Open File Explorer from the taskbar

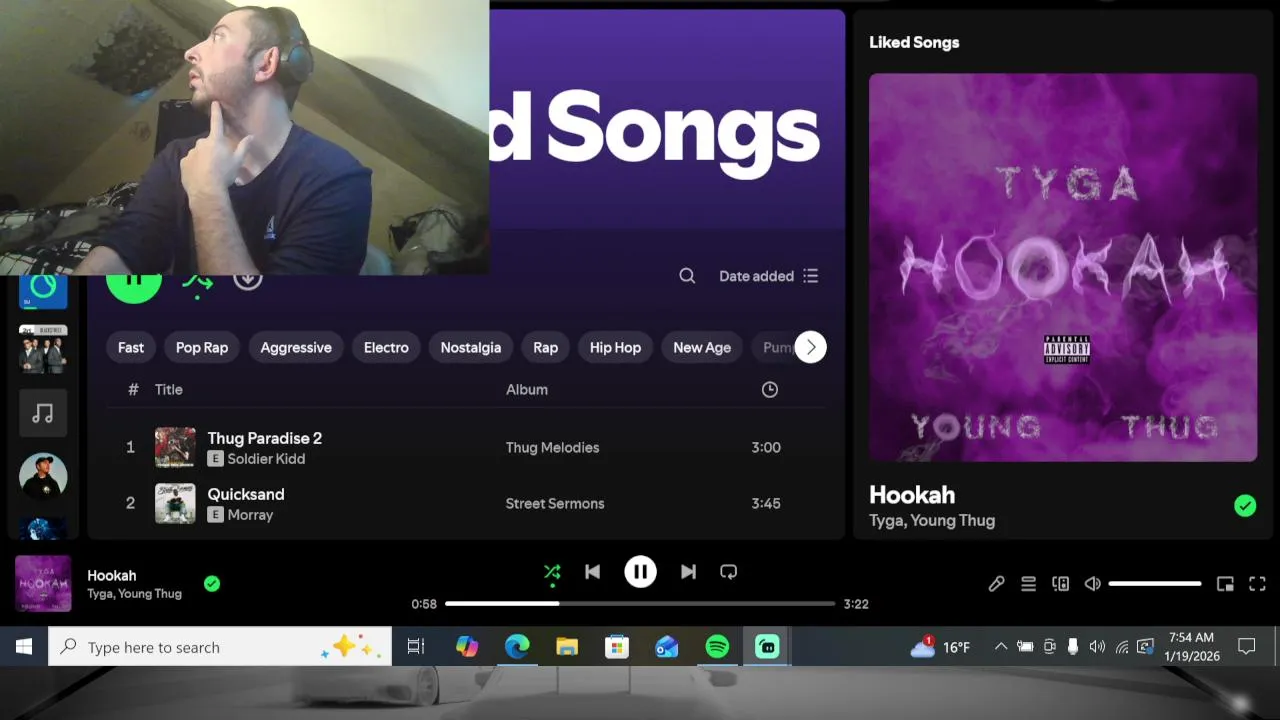tap(567, 647)
